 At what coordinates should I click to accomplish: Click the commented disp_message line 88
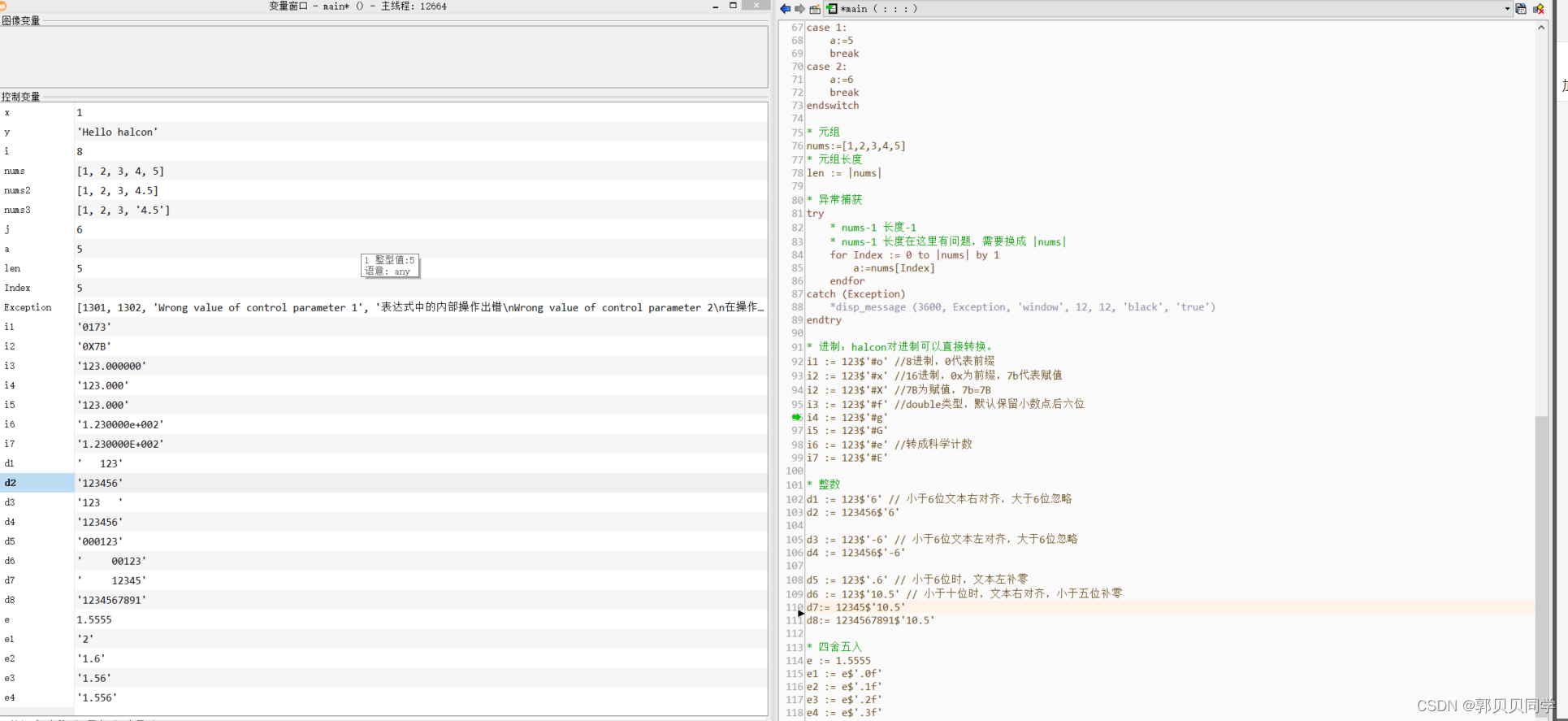point(1022,307)
